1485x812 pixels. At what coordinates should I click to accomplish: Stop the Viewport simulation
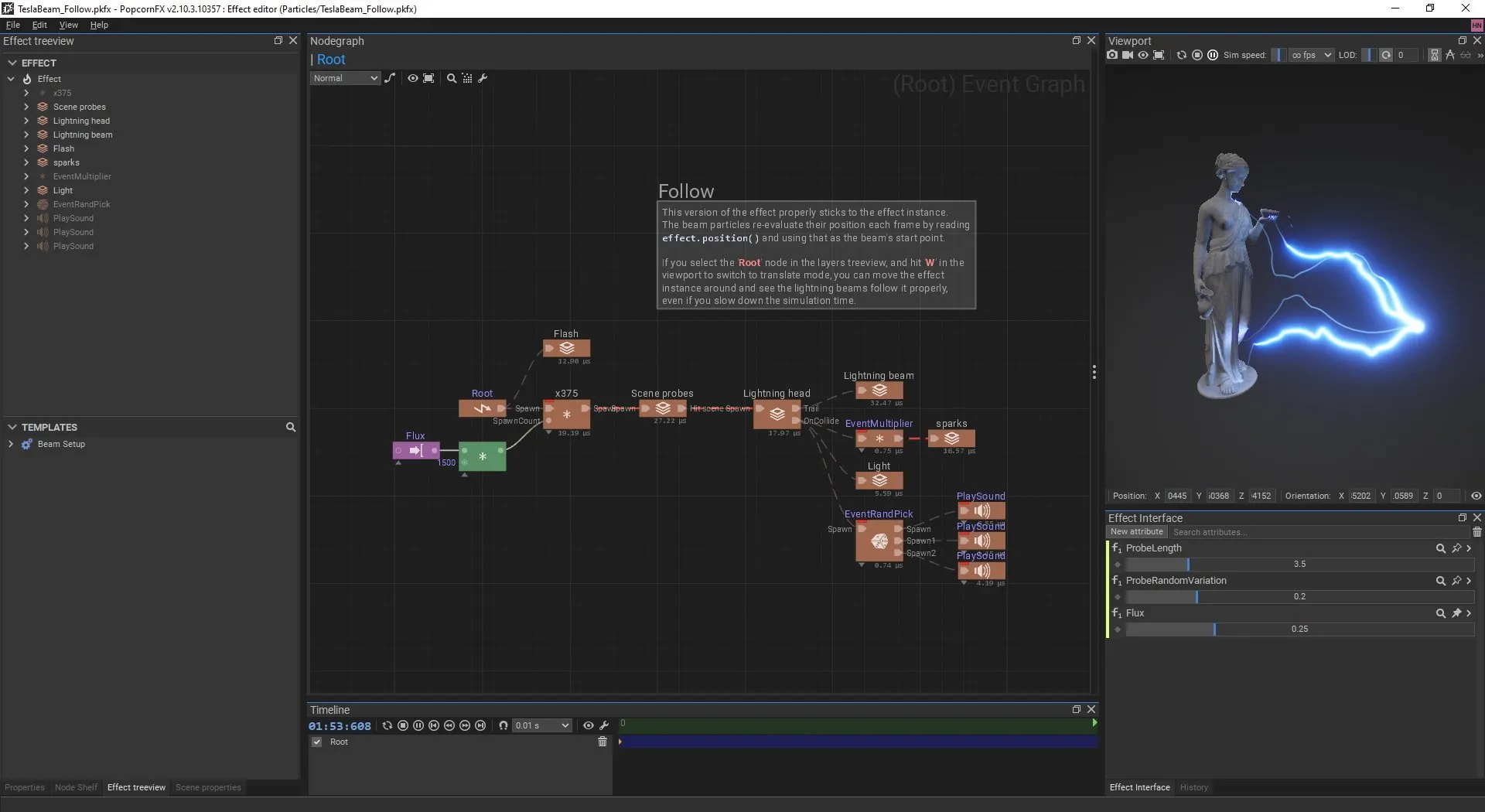click(1197, 55)
